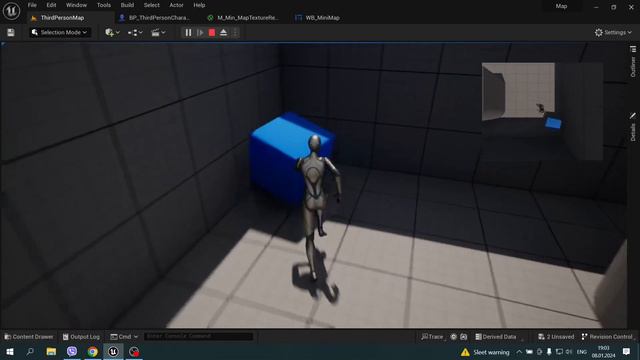
Task: Open Viber from taskbar
Action: pos(72,351)
